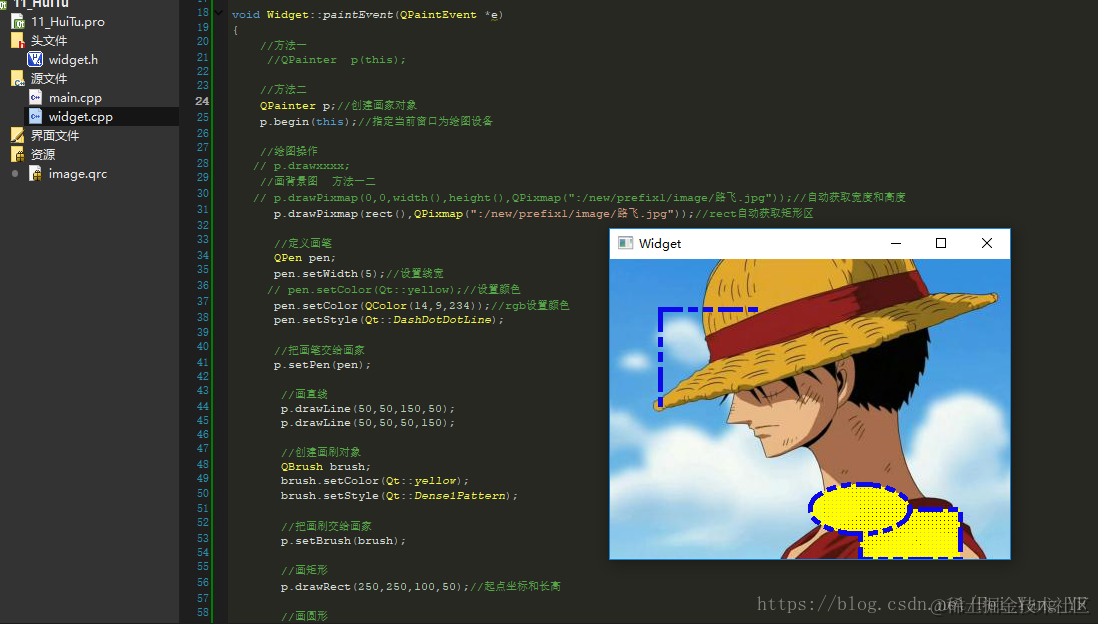The width and height of the screenshot is (1098, 624).
Task: Open image.qrc resource file
Action: pyautogui.click(x=78, y=173)
